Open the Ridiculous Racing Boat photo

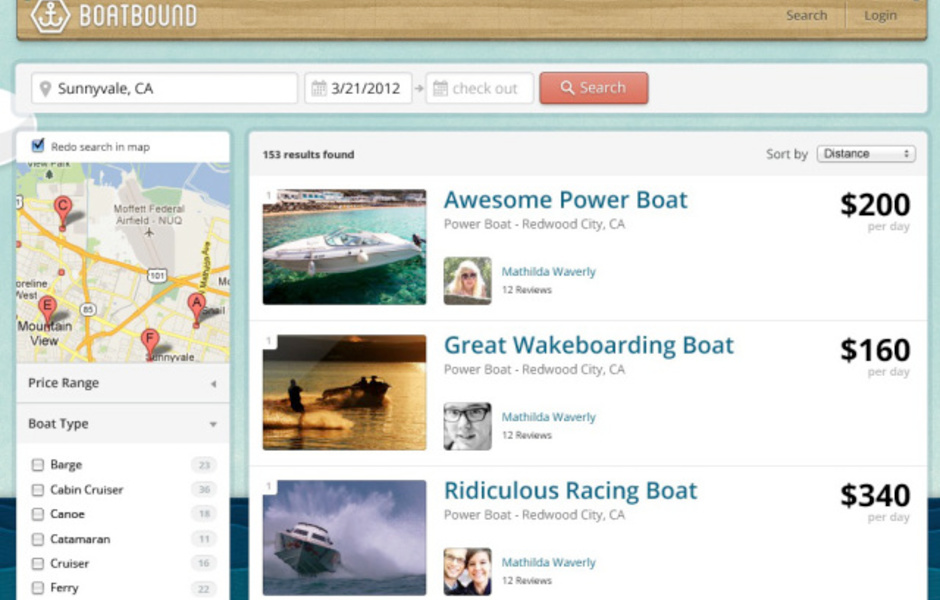[344, 538]
